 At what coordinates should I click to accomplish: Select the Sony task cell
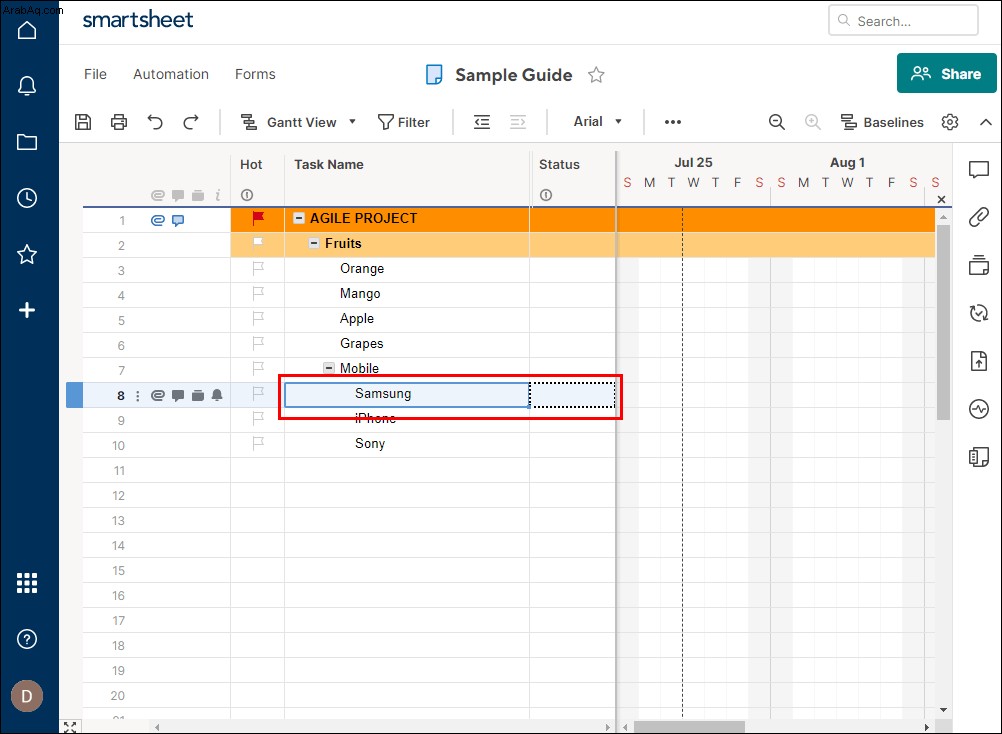[x=407, y=444]
